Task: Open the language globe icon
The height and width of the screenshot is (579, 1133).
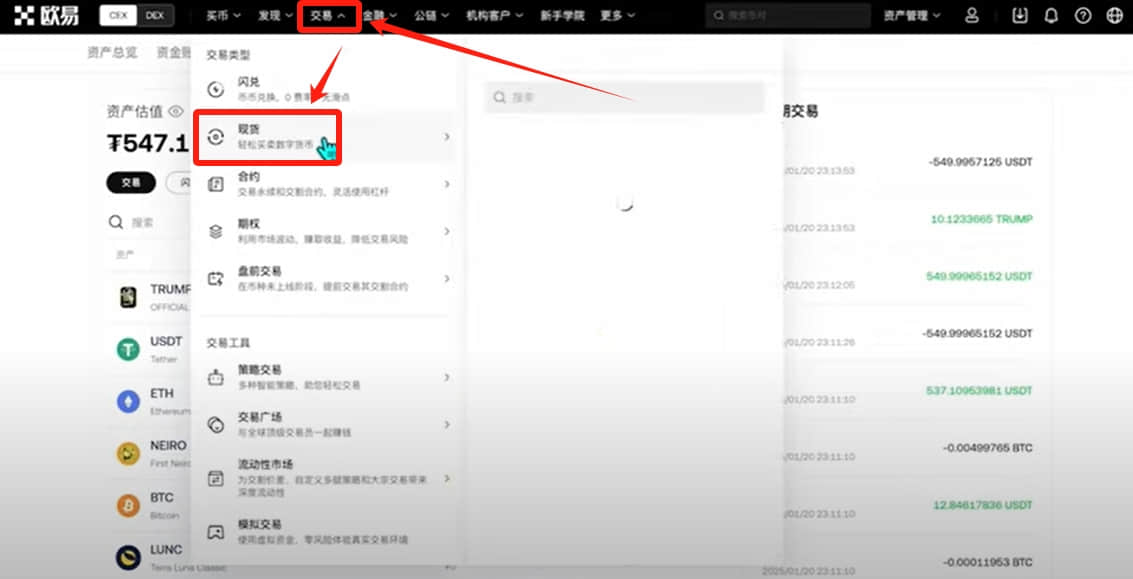Action: tap(1114, 15)
